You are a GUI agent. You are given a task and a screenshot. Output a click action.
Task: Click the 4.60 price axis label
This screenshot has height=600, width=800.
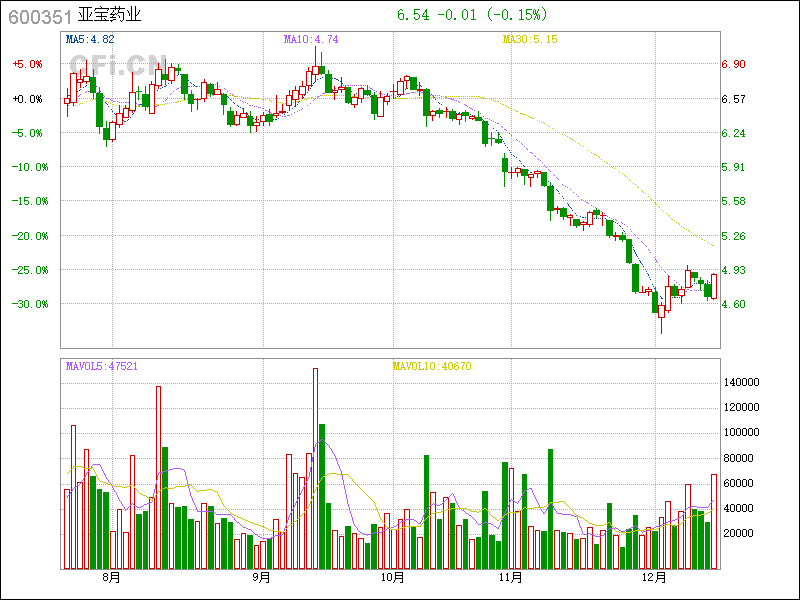click(734, 304)
